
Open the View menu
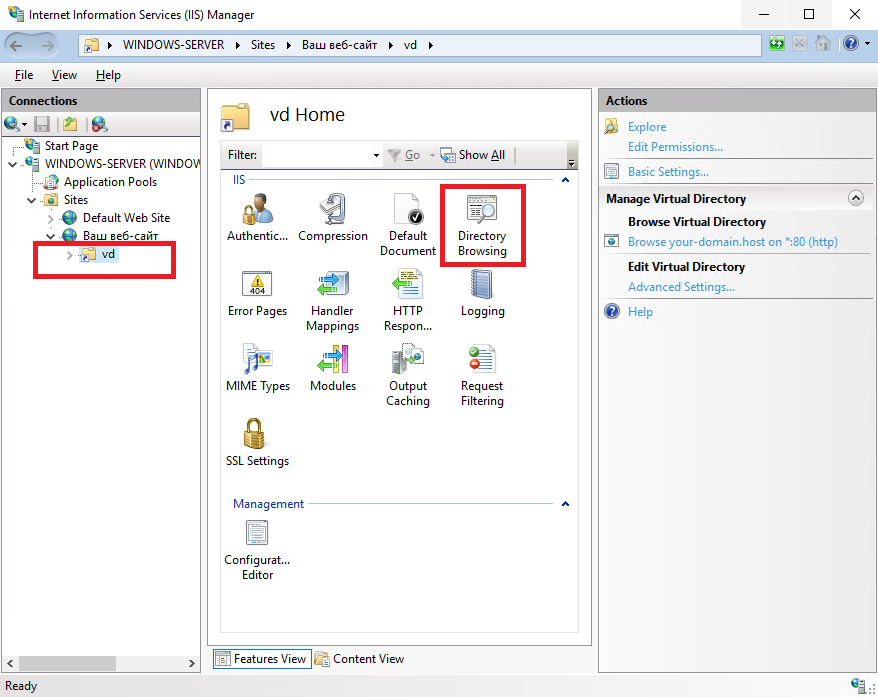pyautogui.click(x=64, y=75)
